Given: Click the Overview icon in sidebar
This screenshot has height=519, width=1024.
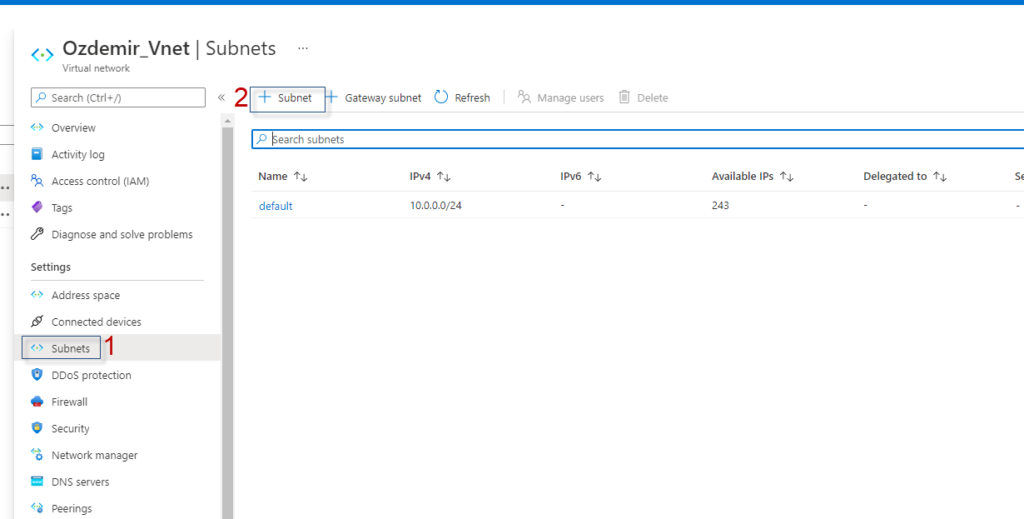Looking at the screenshot, I should pos(37,127).
